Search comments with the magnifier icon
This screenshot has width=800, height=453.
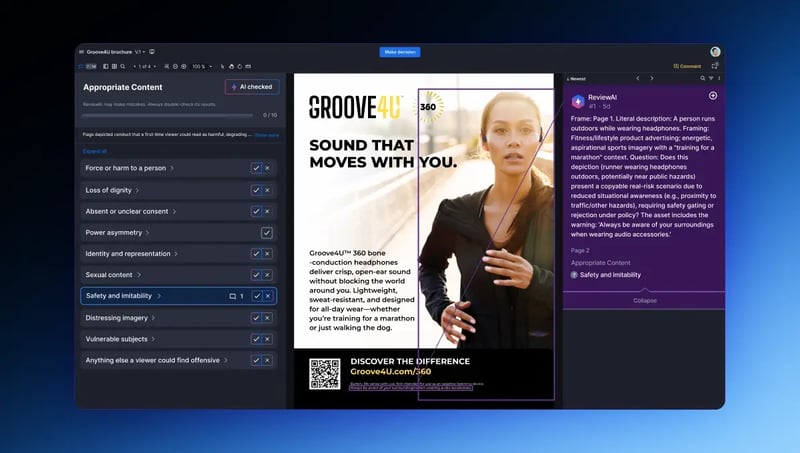703,79
